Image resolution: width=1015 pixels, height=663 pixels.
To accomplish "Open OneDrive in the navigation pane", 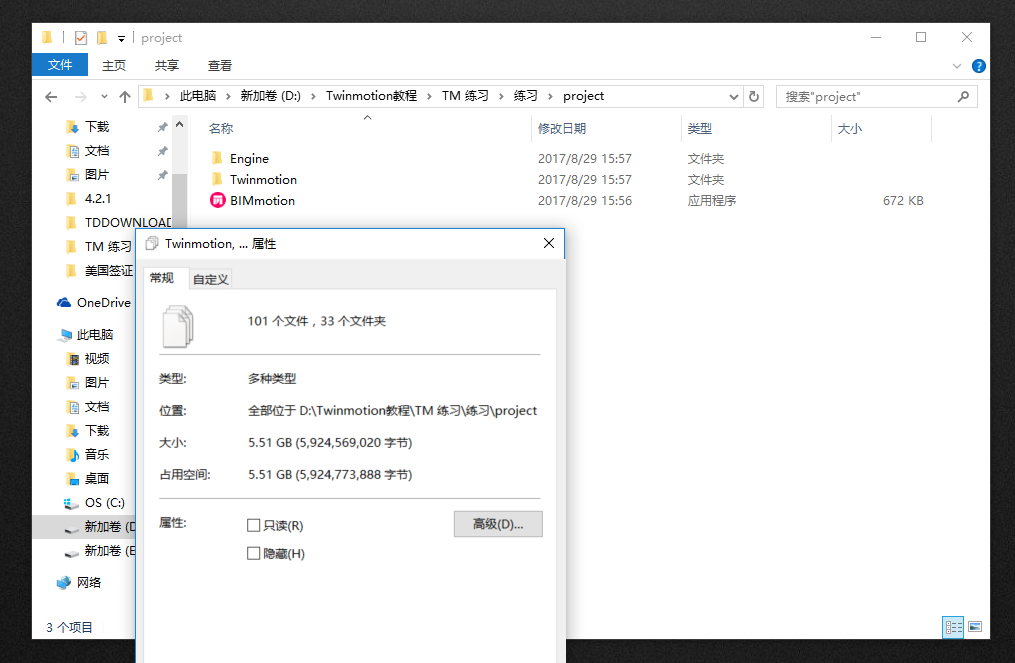I will click(x=94, y=302).
